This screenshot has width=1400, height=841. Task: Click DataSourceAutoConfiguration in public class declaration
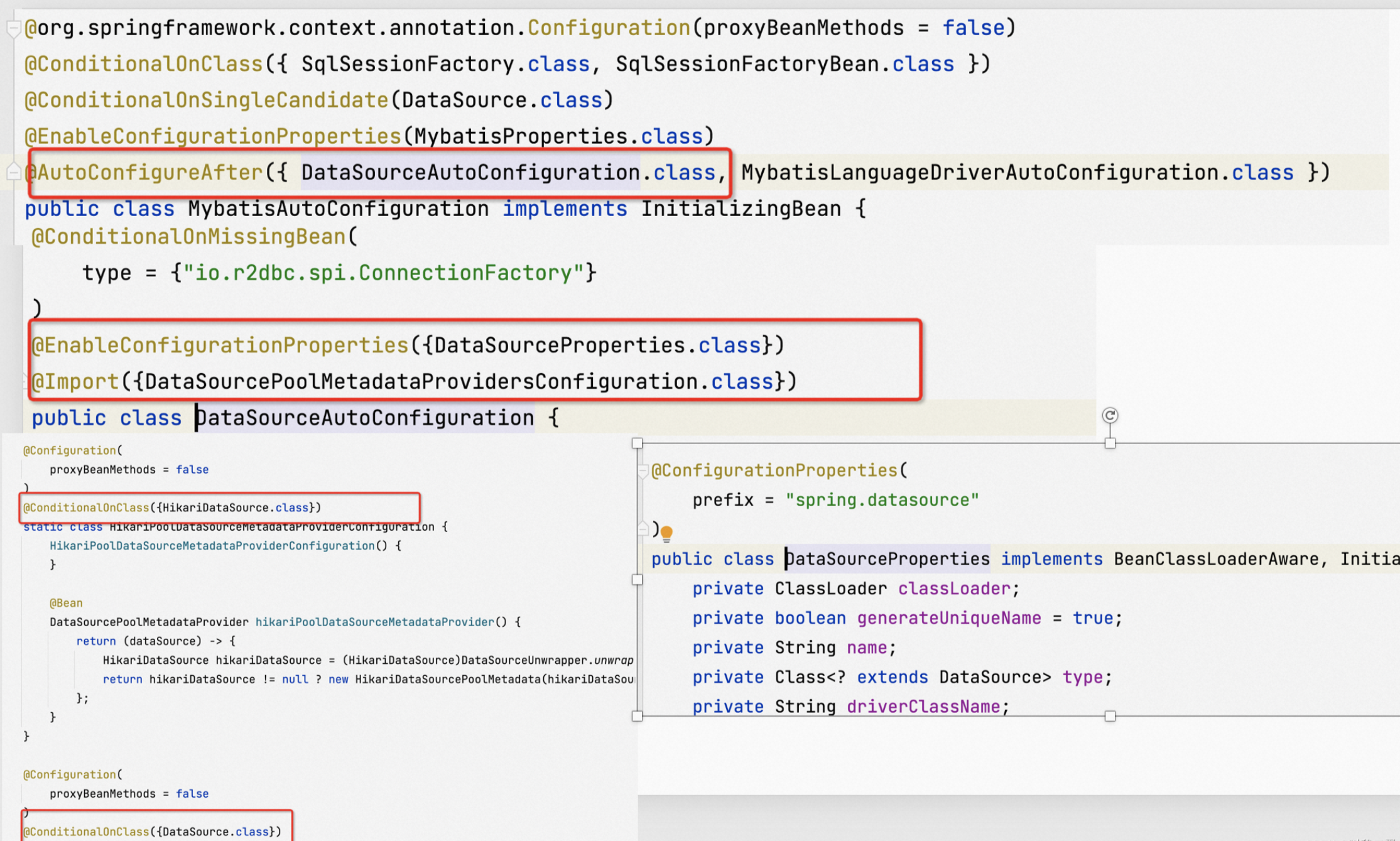tap(364, 418)
